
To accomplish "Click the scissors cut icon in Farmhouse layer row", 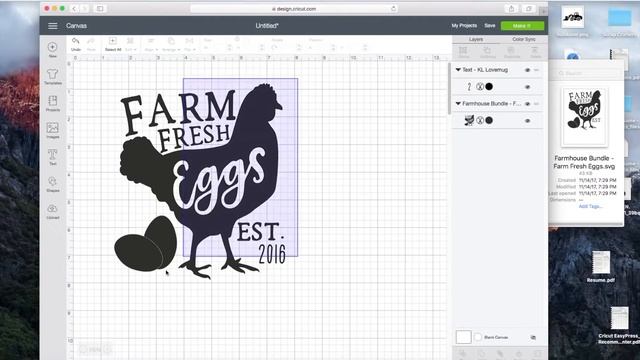I will pos(480,120).
